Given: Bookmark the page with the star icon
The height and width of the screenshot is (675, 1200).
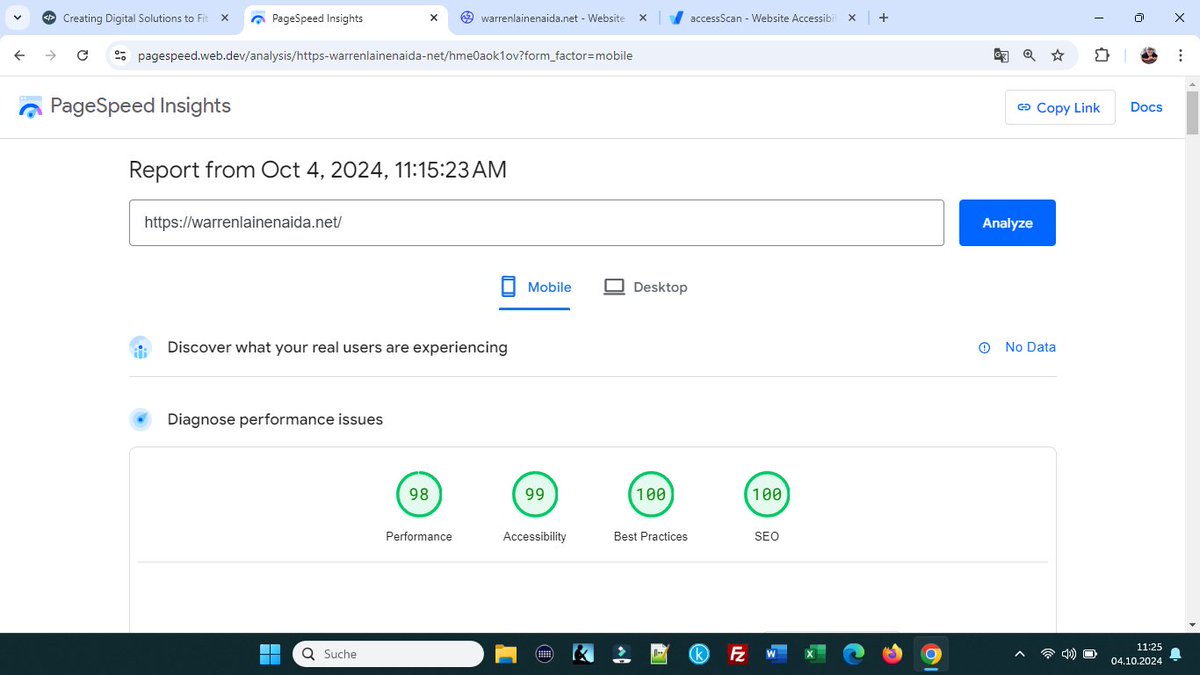Looking at the screenshot, I should tap(1058, 56).
